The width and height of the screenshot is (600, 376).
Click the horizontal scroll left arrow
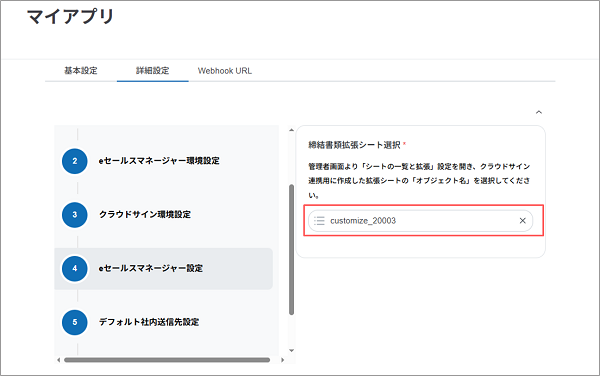coord(58,360)
